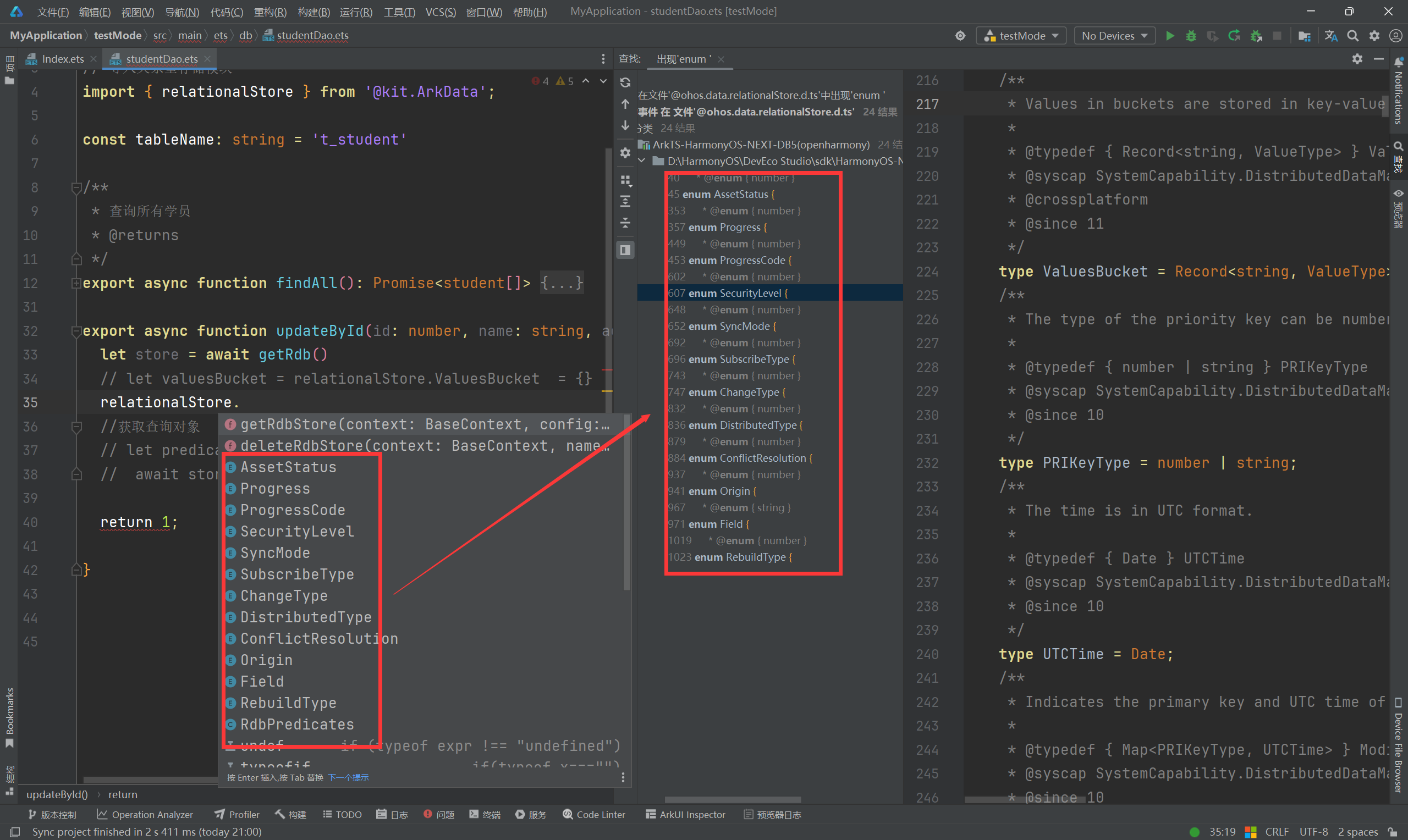Toggle the preview pane in Find panel
Viewport: 1408px width, 840px height.
(625, 250)
